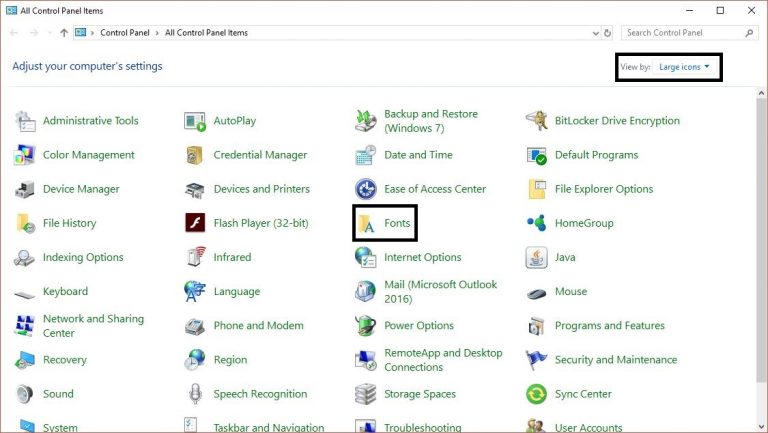The image size is (768, 433).
Task: Click the Control Panel breadcrumb
Action: (x=125, y=33)
